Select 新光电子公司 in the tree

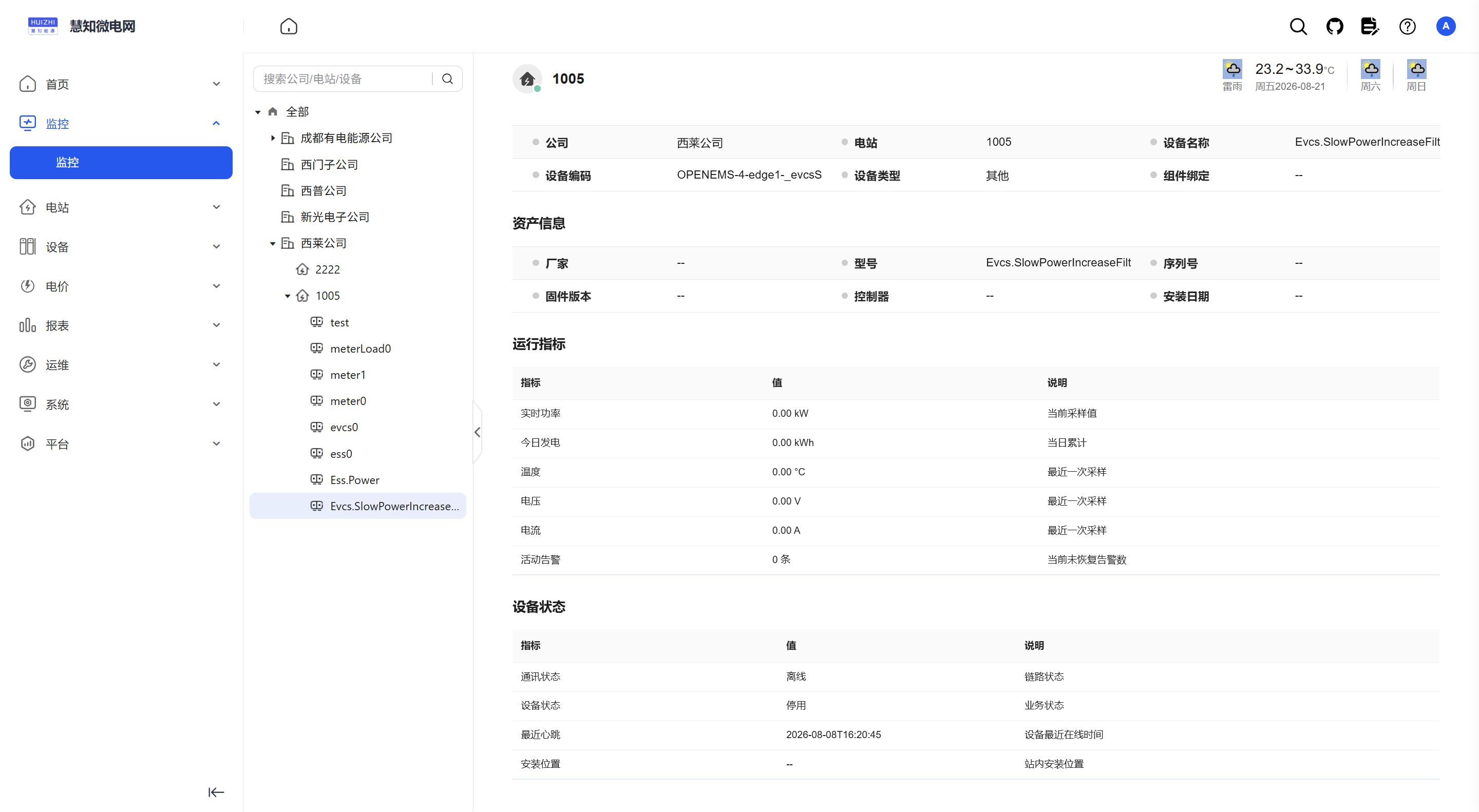tap(335, 217)
